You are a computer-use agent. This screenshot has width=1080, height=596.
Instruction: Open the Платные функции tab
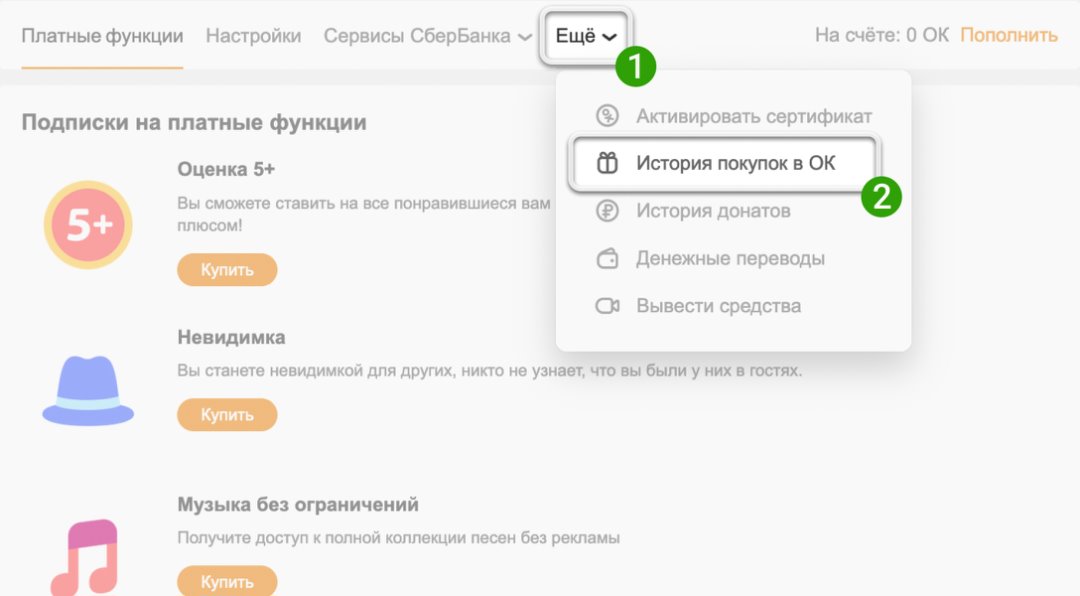(102, 36)
